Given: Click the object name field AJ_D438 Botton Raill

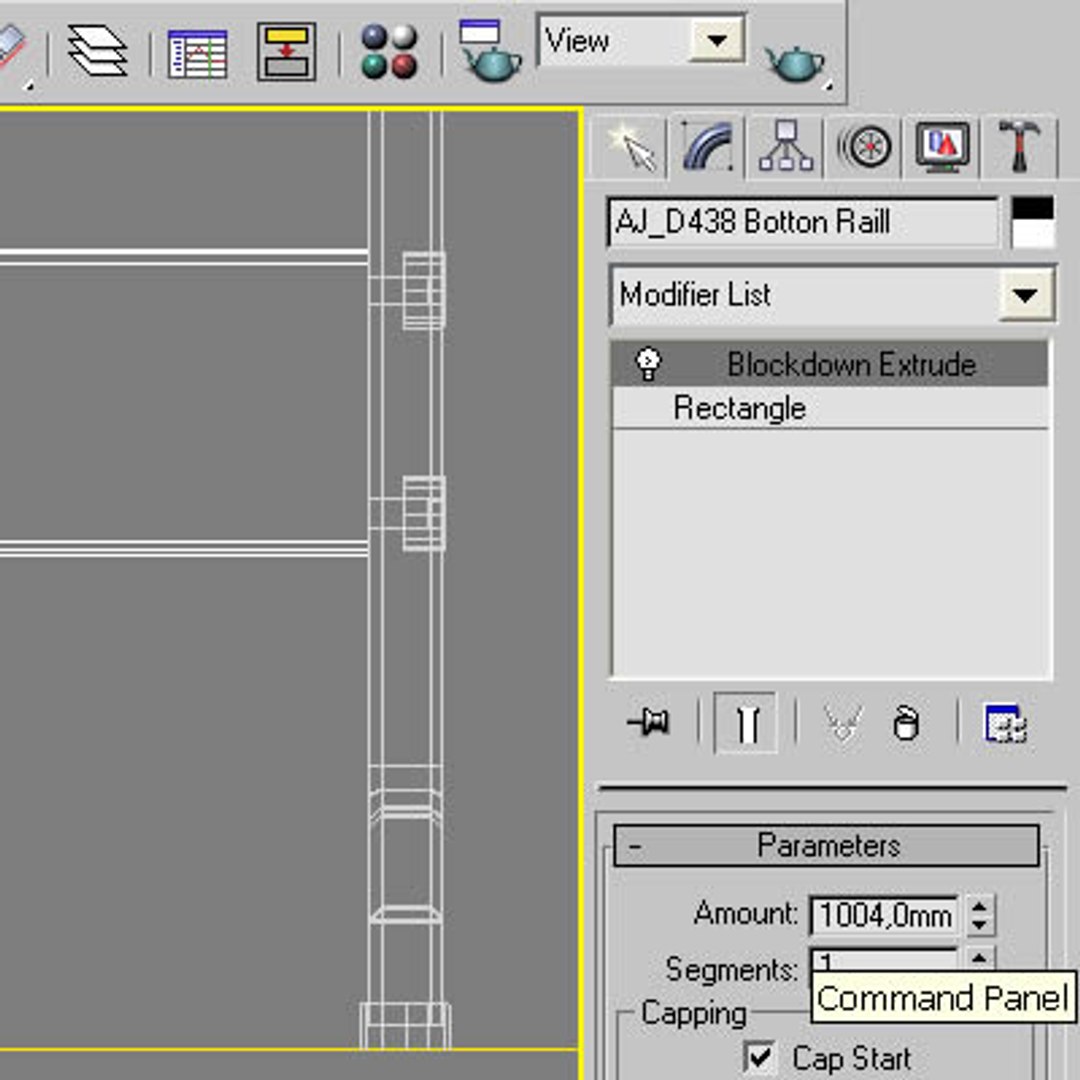Looking at the screenshot, I should (802, 222).
